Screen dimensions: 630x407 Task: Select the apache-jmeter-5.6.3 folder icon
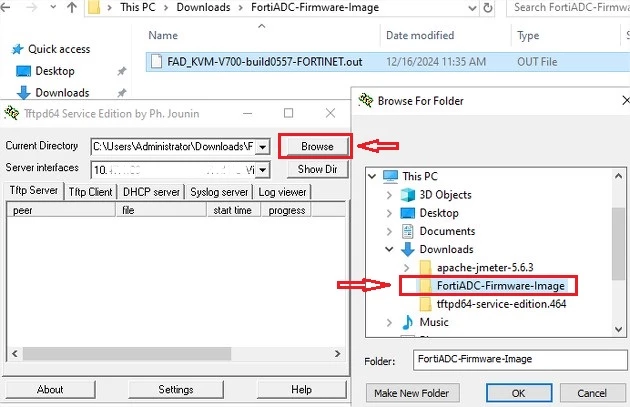(425, 268)
